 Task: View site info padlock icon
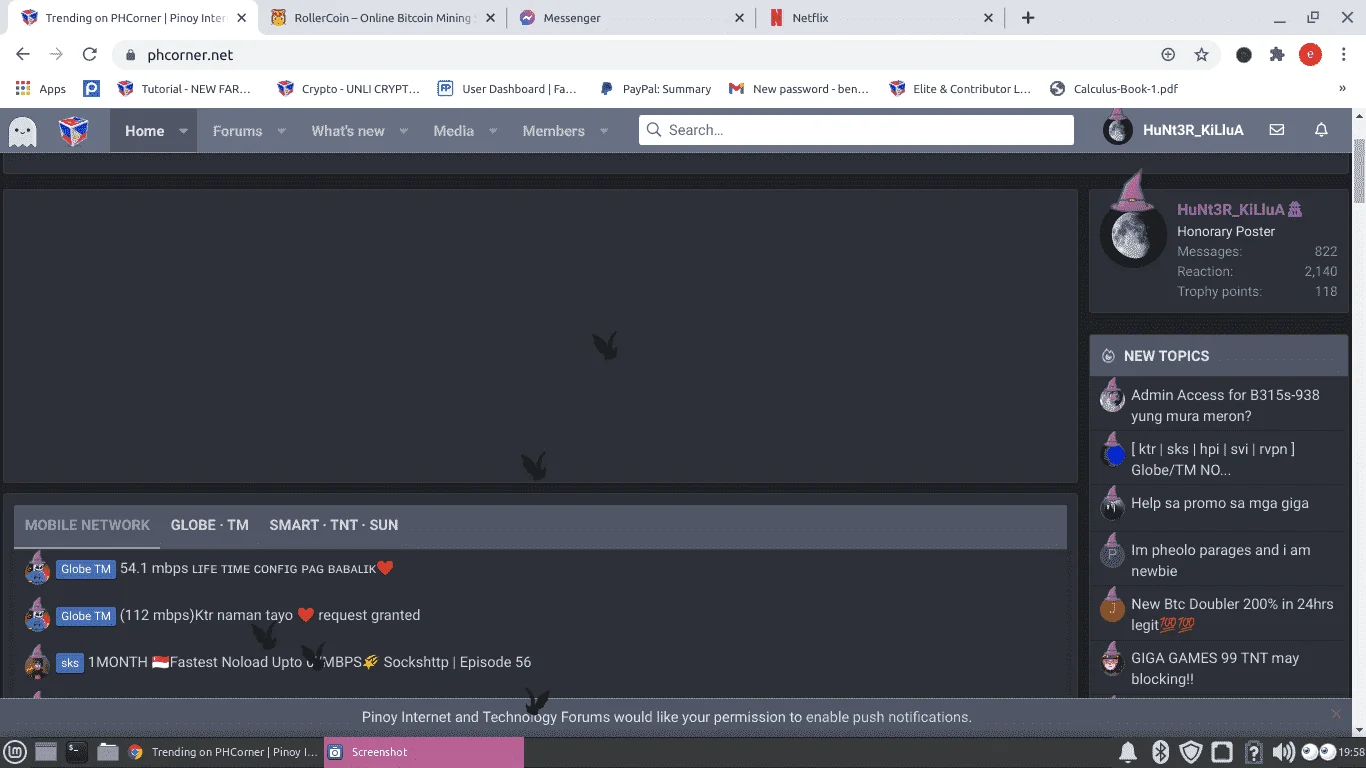click(x=130, y=55)
